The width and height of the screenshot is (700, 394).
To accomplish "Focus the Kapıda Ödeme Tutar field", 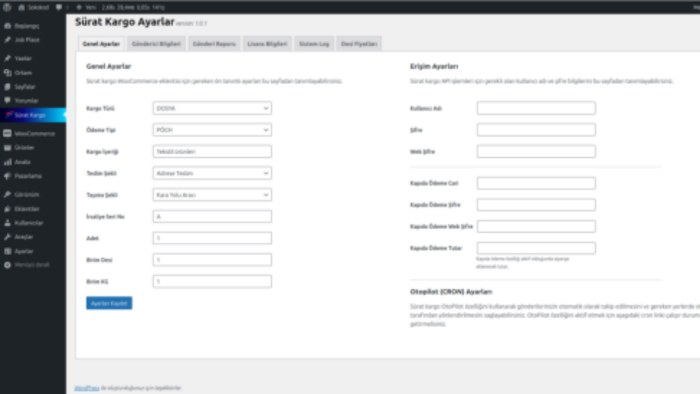I will click(x=536, y=248).
